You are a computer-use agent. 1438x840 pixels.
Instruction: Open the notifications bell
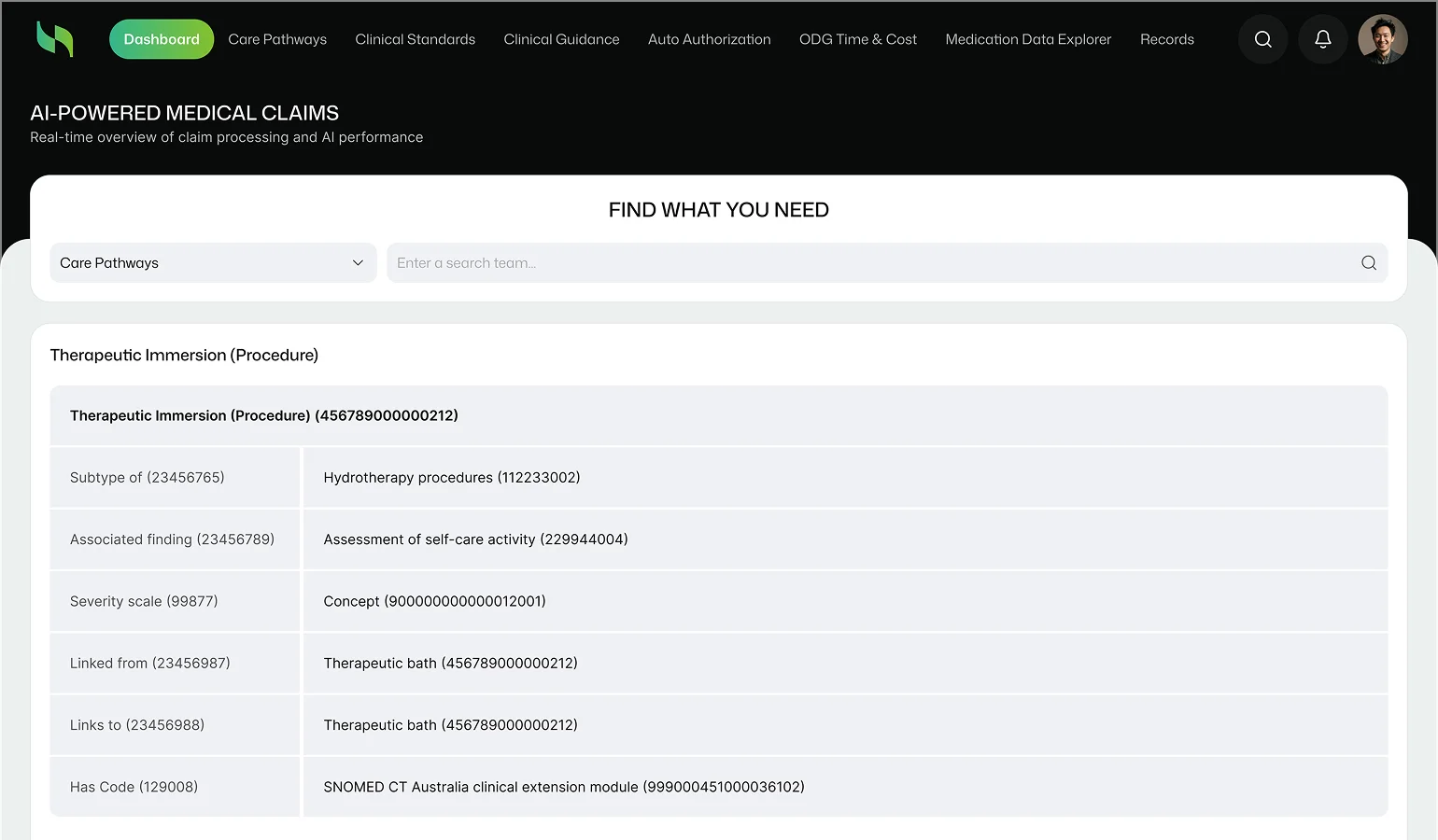coord(1322,39)
